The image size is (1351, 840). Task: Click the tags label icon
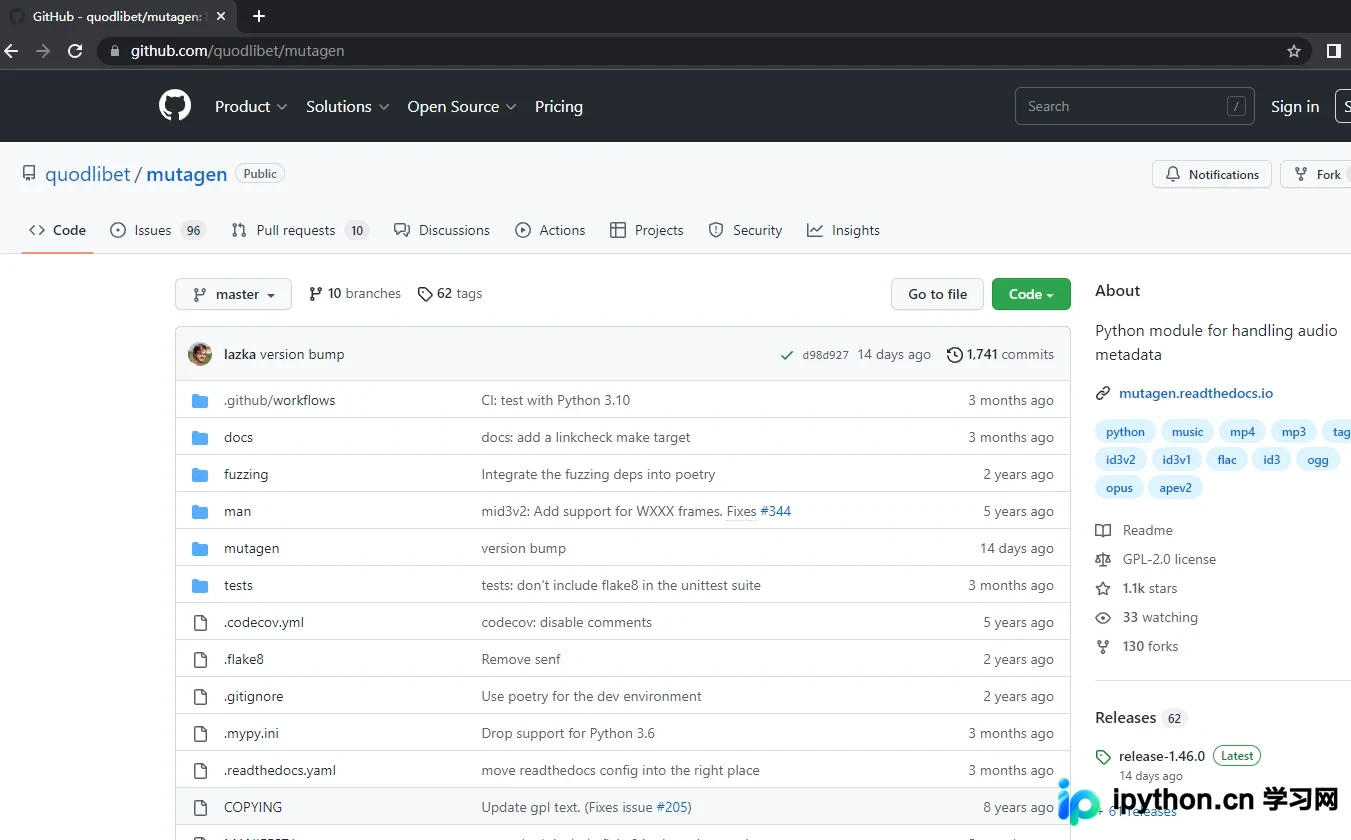point(425,294)
